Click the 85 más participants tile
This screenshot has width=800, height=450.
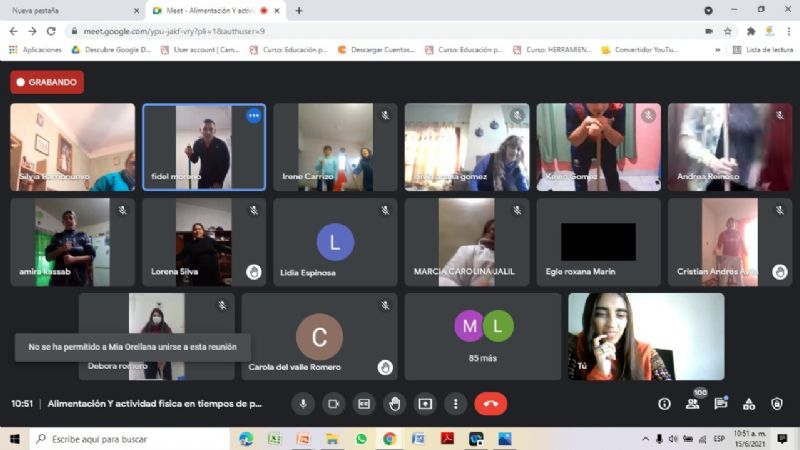pyautogui.click(x=483, y=335)
